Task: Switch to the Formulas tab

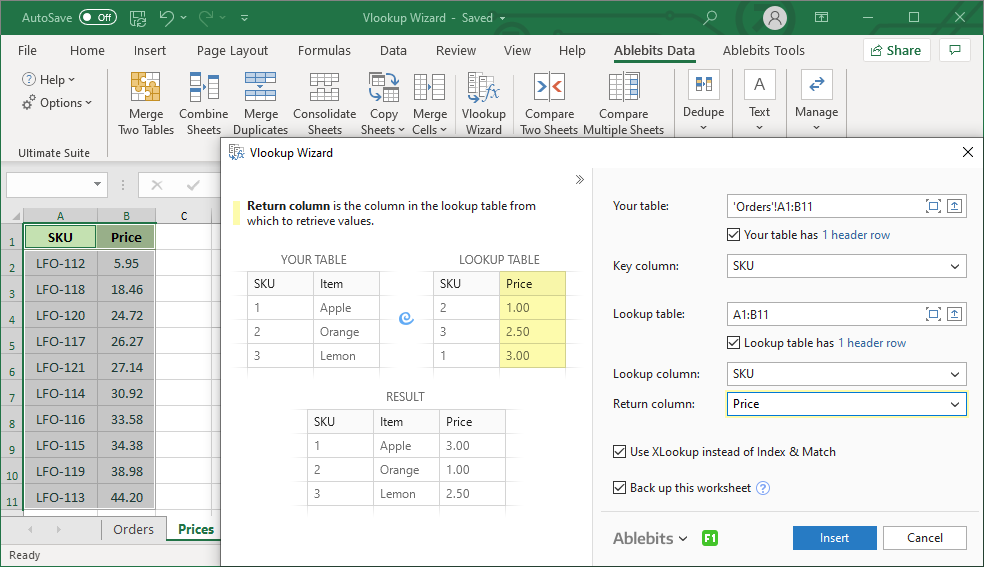Action: (x=324, y=50)
